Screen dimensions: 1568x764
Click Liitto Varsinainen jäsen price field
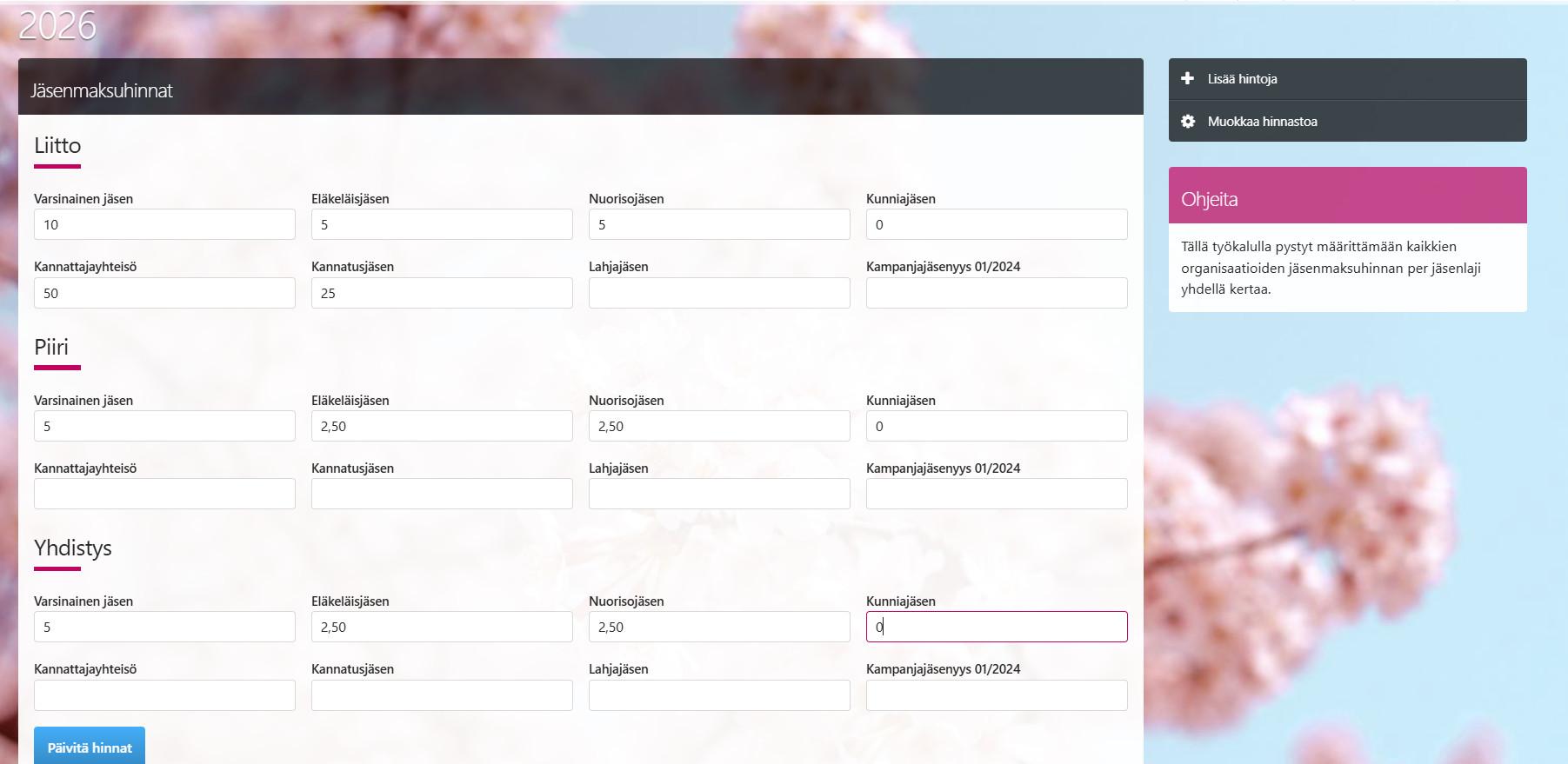(x=164, y=225)
